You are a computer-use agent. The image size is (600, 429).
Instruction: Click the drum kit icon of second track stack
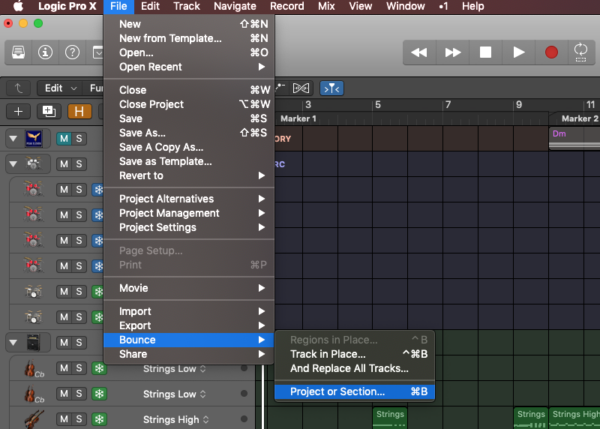[x=34, y=164]
